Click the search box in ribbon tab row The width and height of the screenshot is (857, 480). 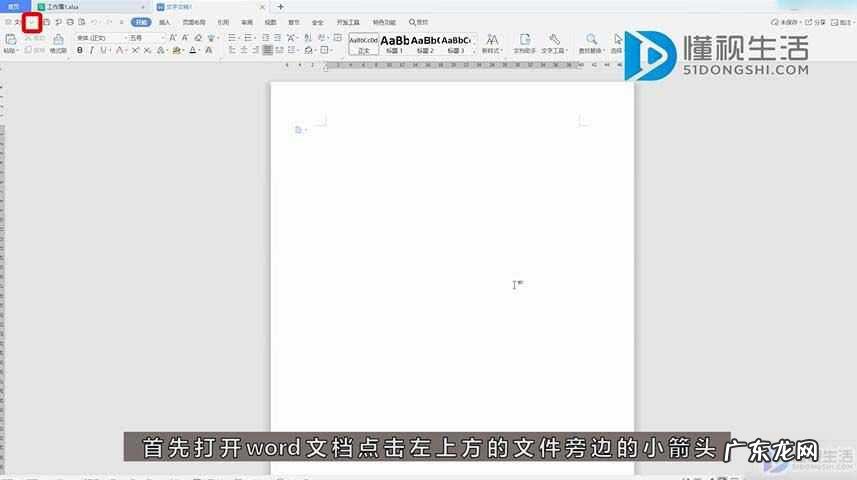point(419,22)
